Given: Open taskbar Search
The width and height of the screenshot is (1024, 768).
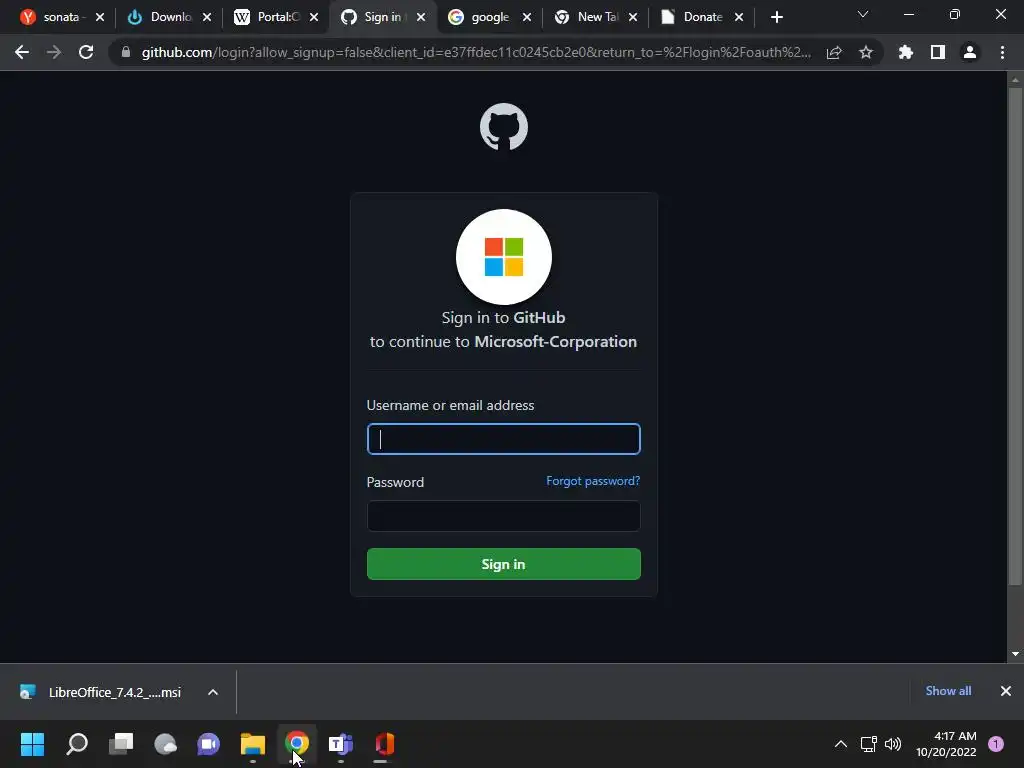Looking at the screenshot, I should (x=76, y=744).
